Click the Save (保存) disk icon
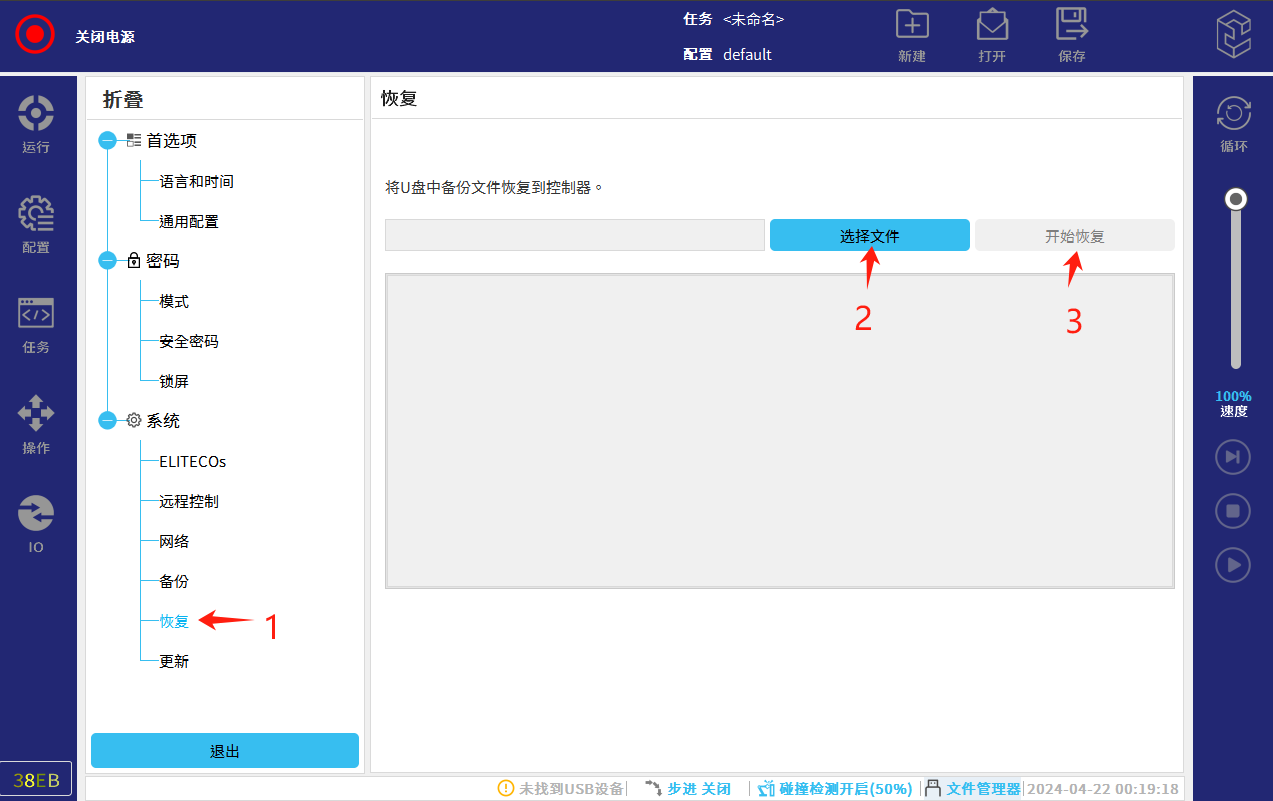This screenshot has width=1273, height=801. (x=1071, y=26)
